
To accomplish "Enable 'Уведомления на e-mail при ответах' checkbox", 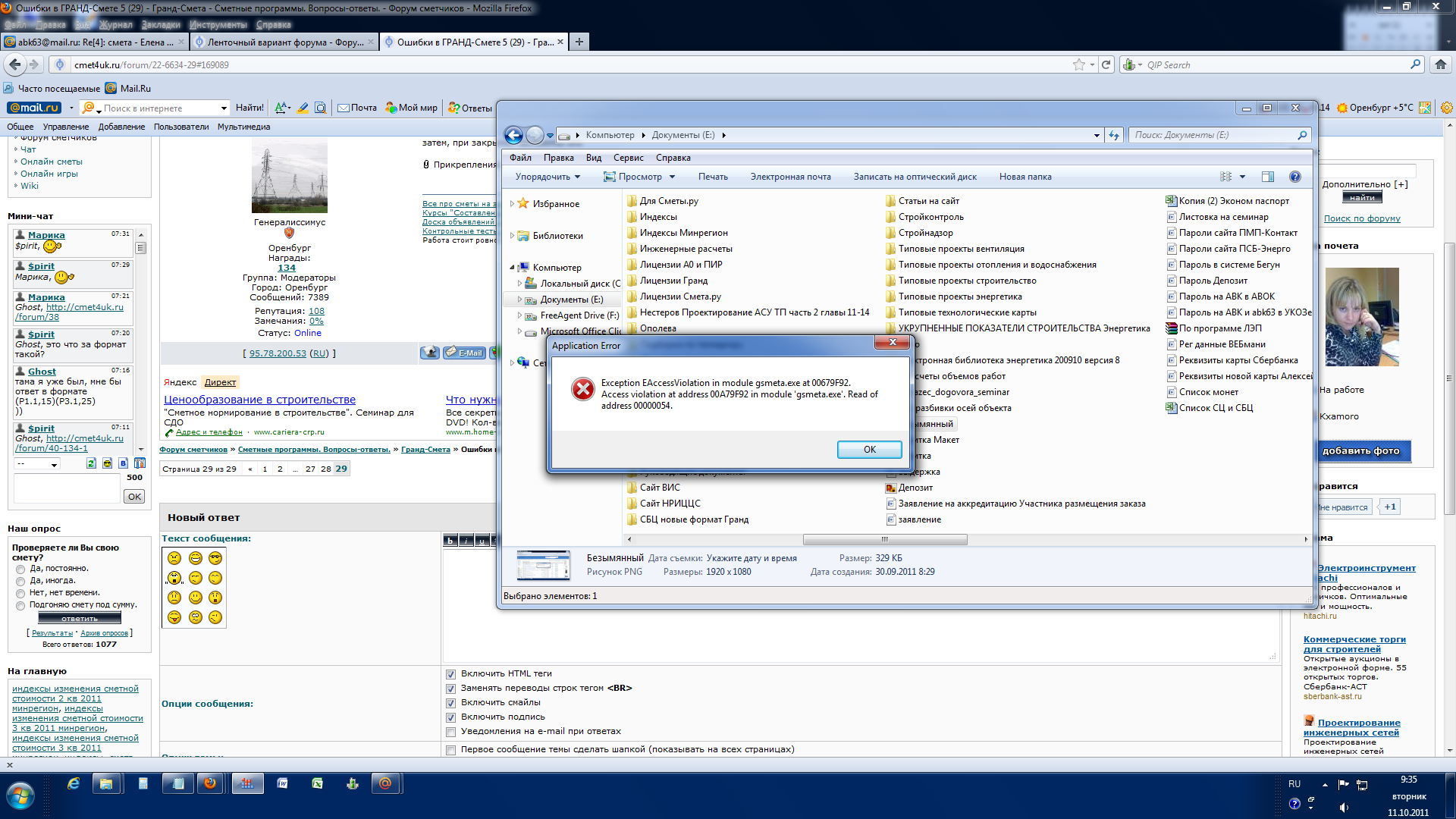I will tap(450, 732).
